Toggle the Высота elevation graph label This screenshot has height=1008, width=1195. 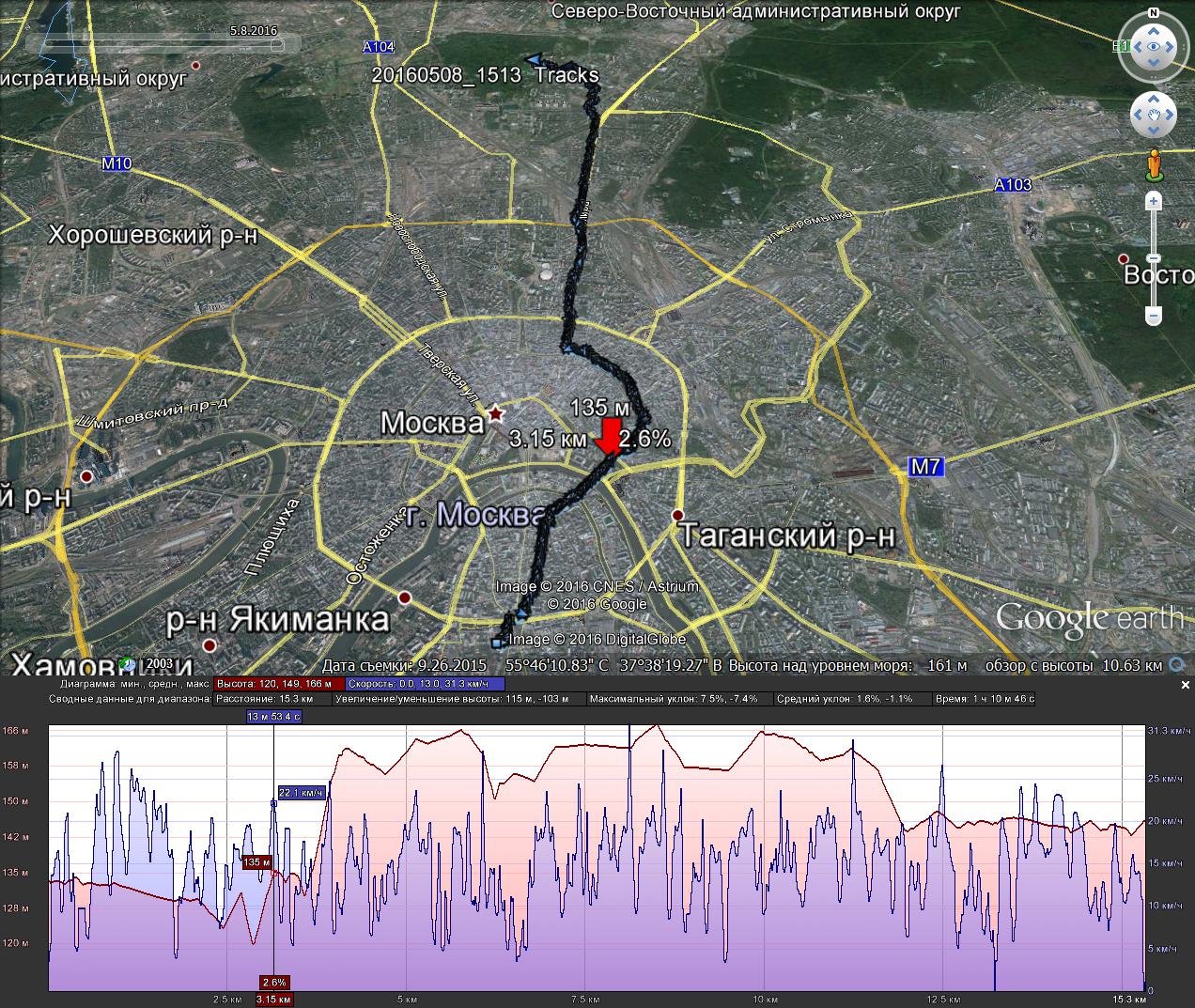click(x=279, y=684)
